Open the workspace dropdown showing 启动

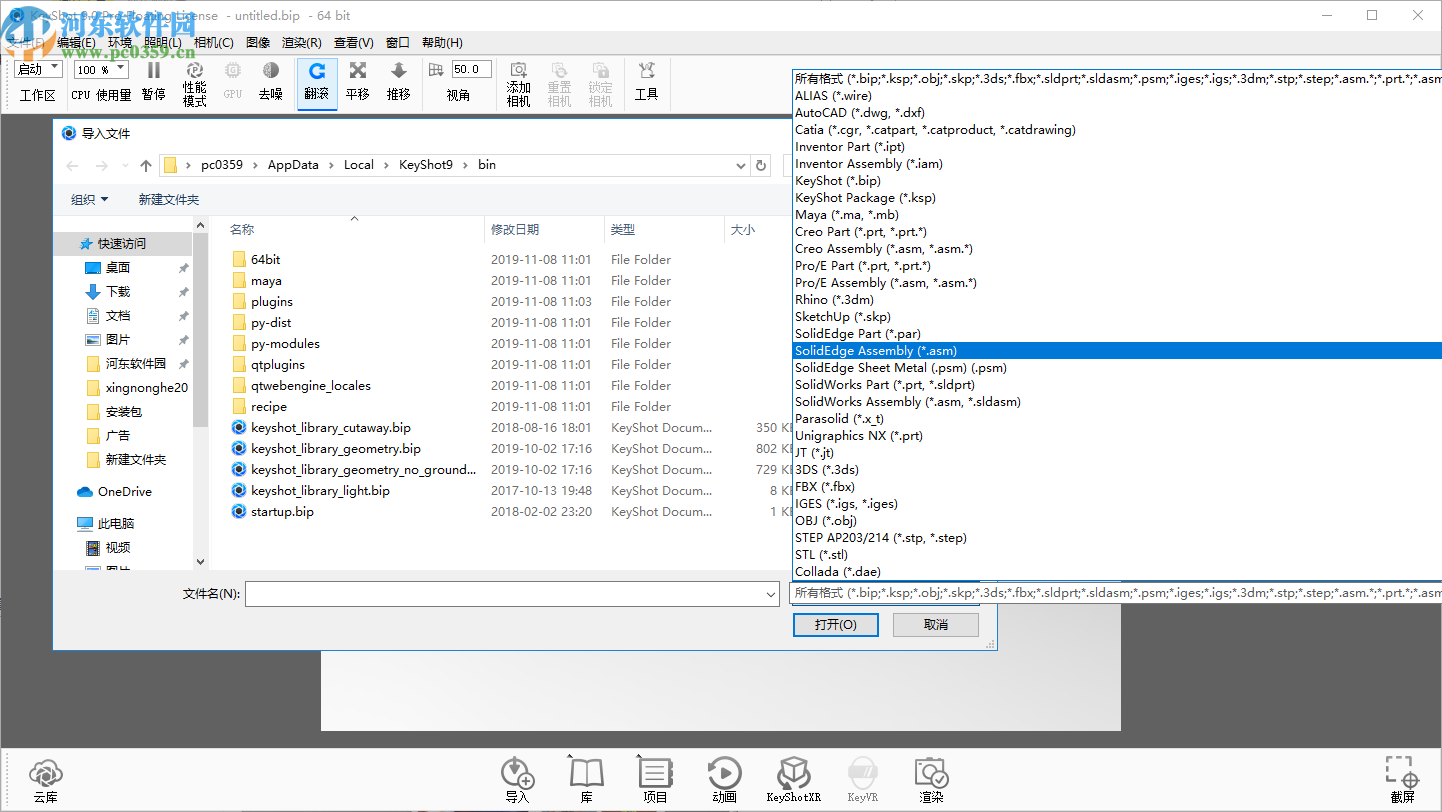coord(39,70)
